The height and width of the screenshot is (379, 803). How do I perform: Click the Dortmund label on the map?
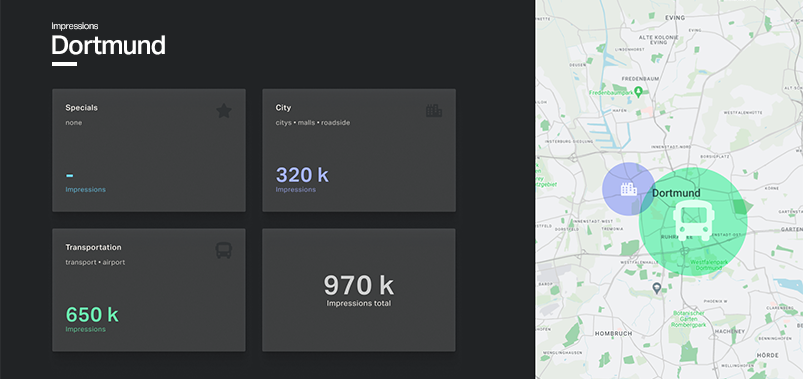coord(676,193)
